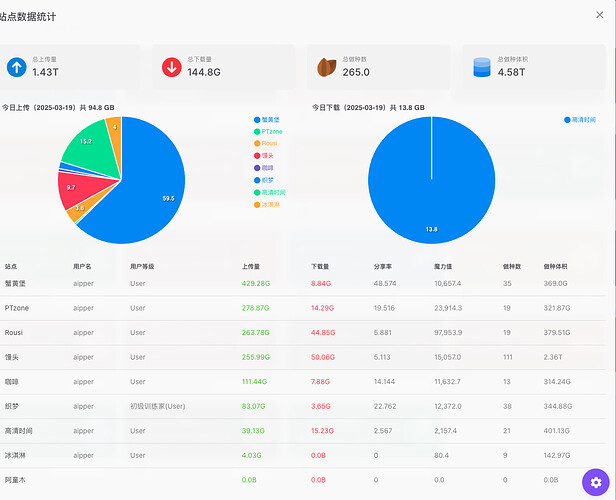Sort by the 做种体积 column header

[555, 266]
